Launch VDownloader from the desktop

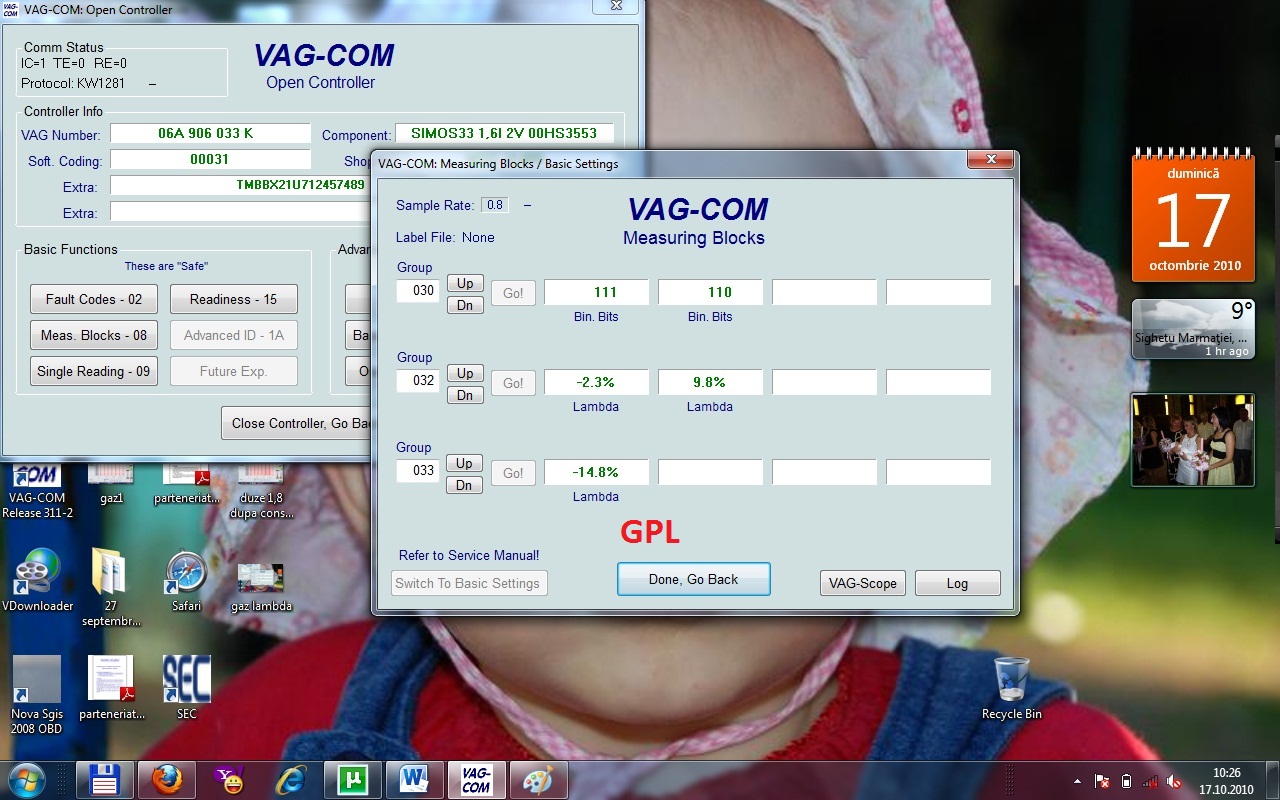(x=37, y=580)
